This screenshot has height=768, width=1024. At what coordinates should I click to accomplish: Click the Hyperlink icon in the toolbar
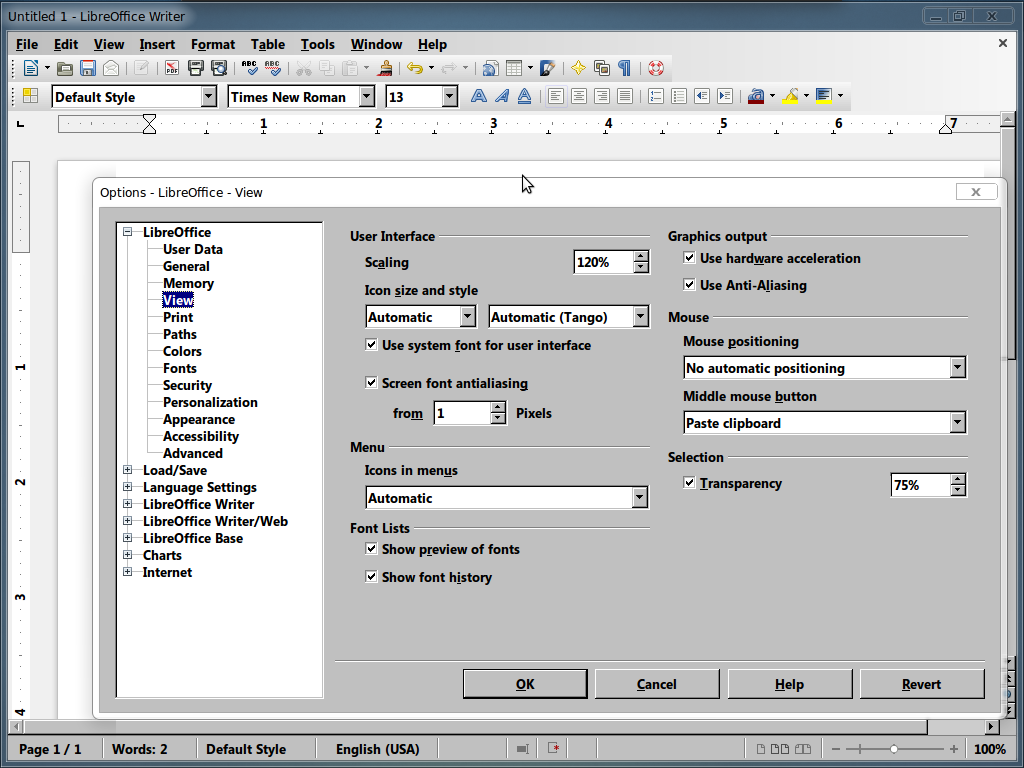click(490, 68)
